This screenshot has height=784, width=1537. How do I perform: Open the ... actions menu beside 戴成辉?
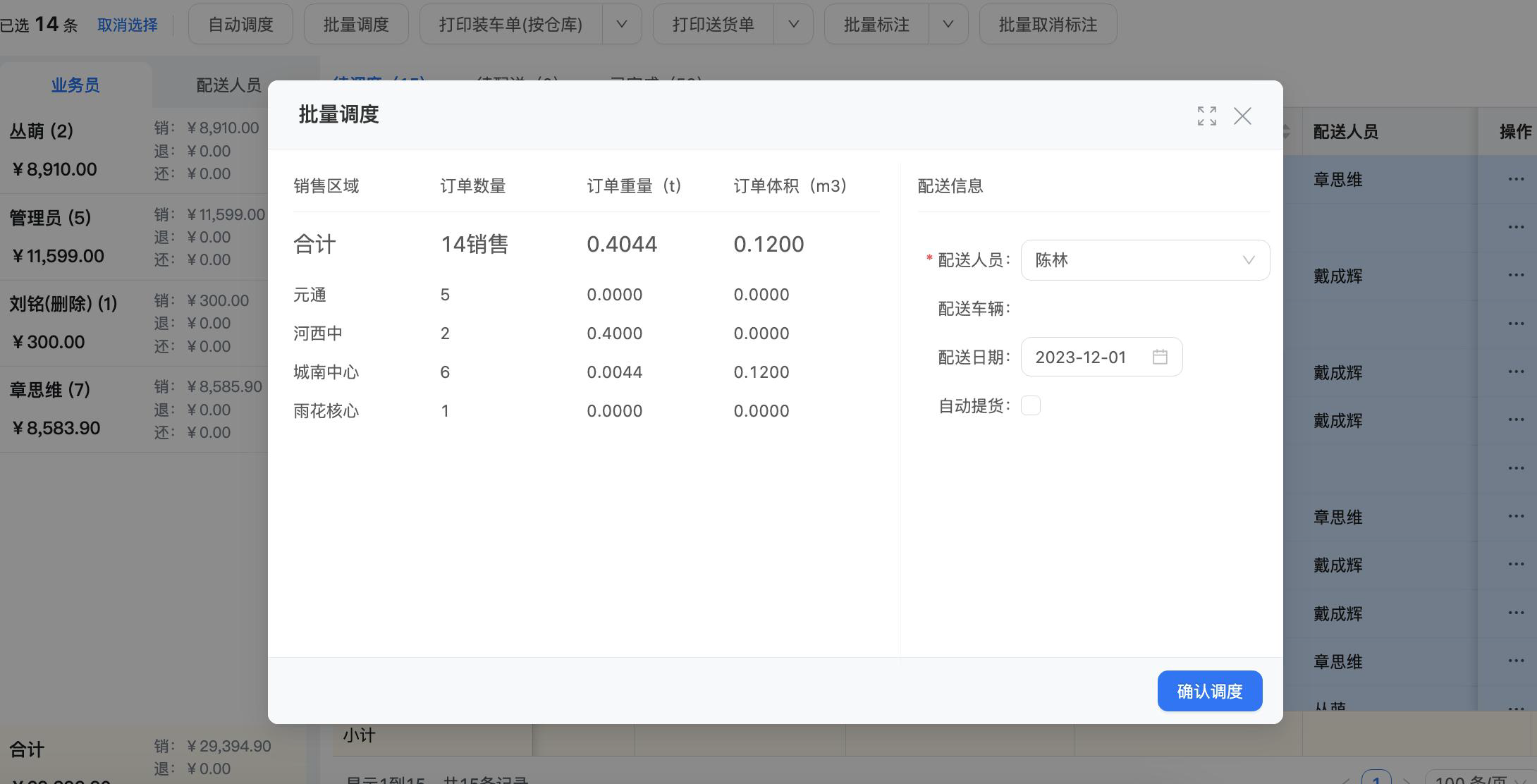coord(1517,276)
